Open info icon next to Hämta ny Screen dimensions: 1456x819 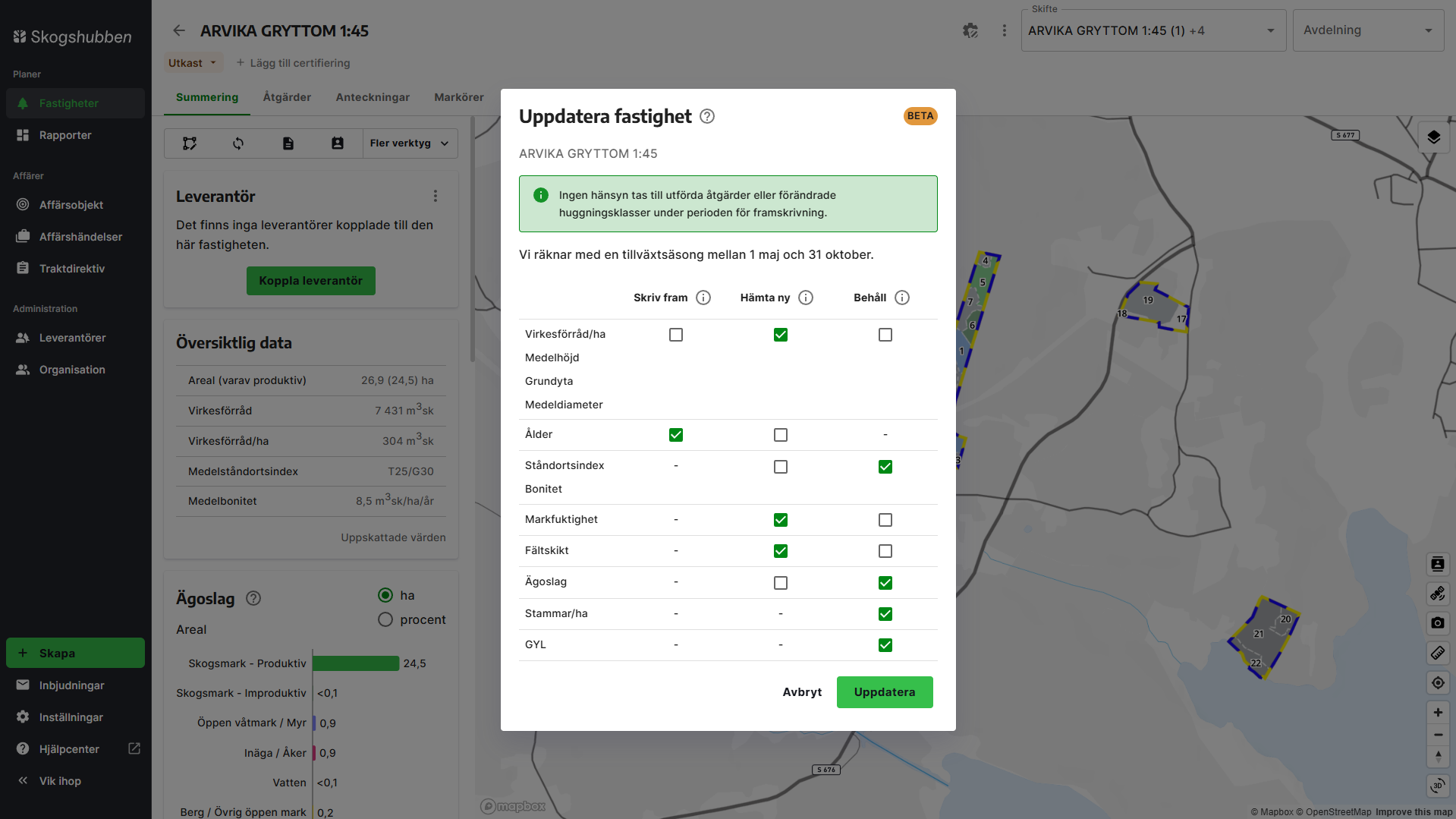[806, 298]
